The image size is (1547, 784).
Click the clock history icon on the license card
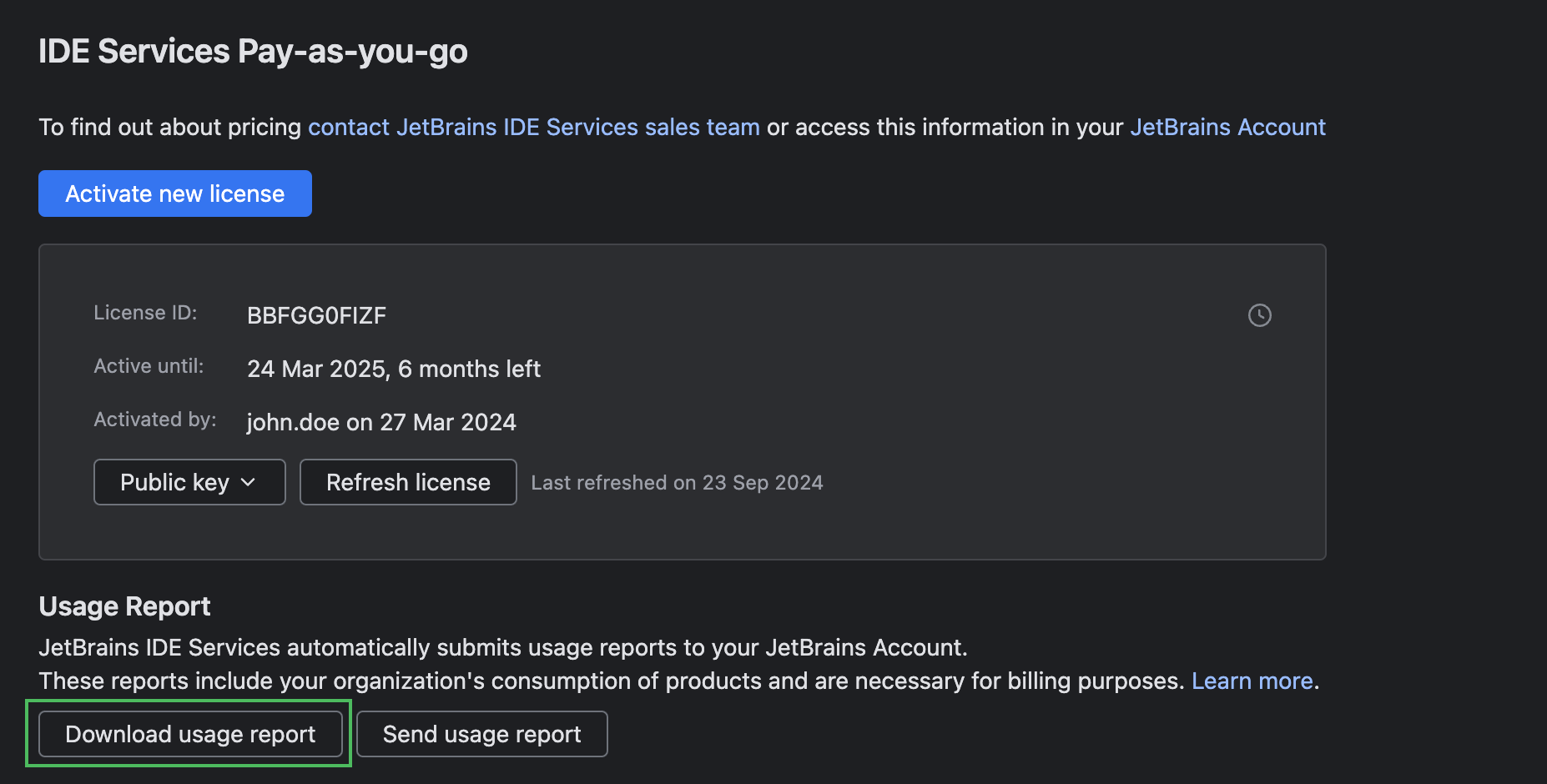[x=1260, y=315]
